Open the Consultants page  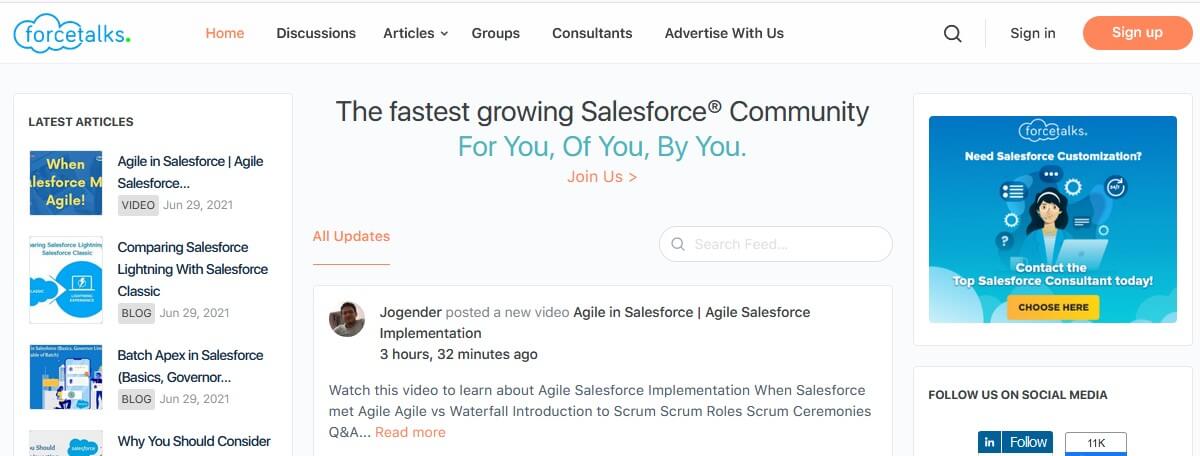[592, 33]
